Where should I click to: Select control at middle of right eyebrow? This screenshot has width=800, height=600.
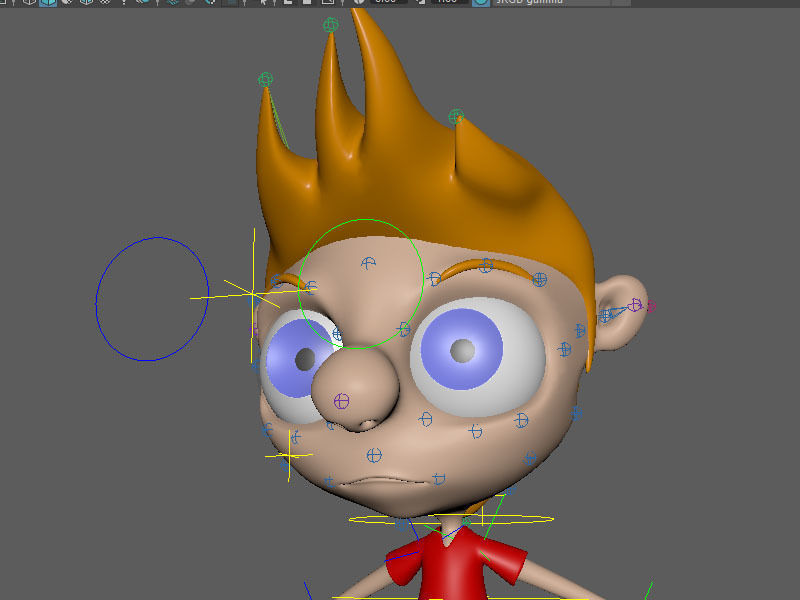coord(485,265)
